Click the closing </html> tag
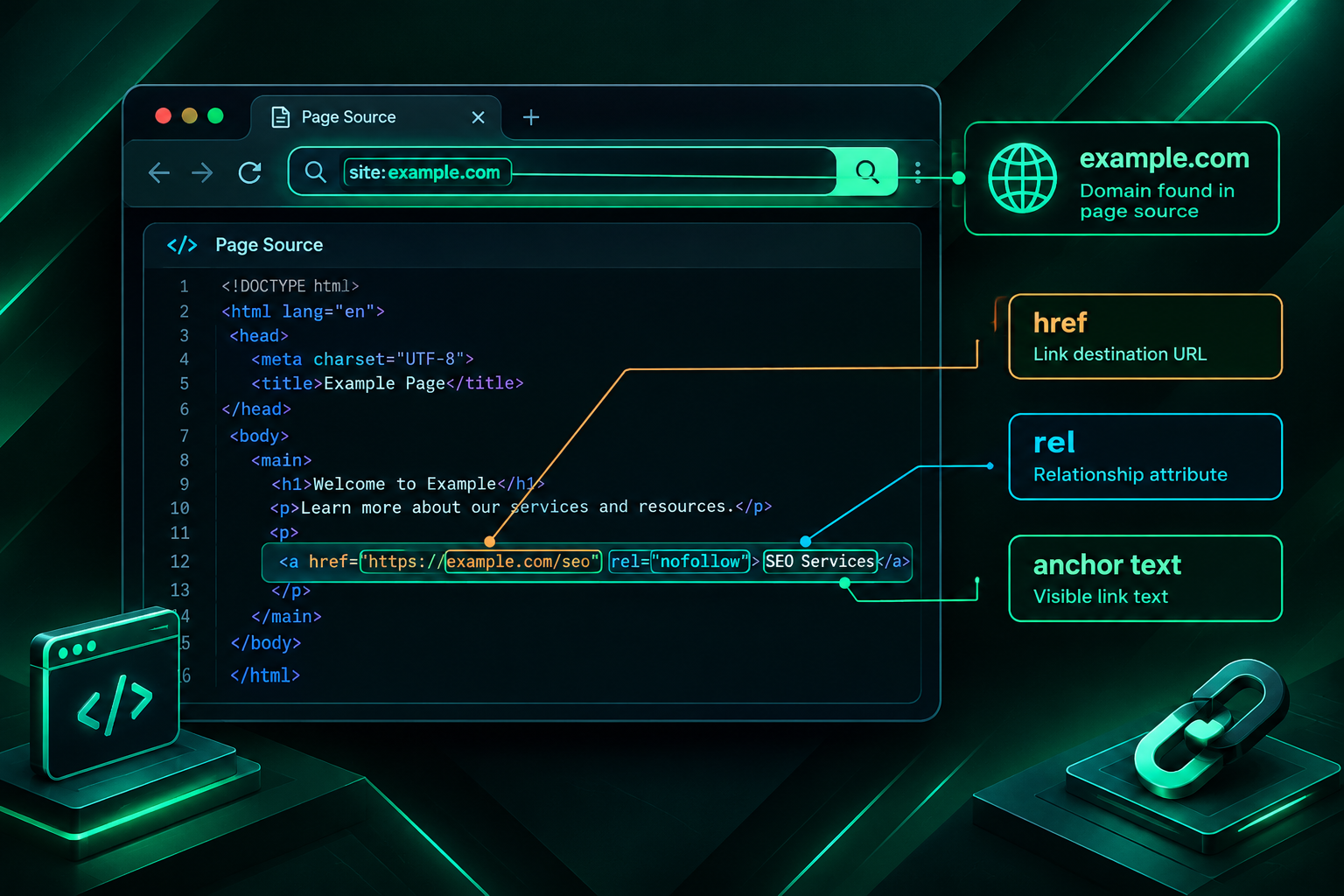The width and height of the screenshot is (1344, 896). pos(265,675)
